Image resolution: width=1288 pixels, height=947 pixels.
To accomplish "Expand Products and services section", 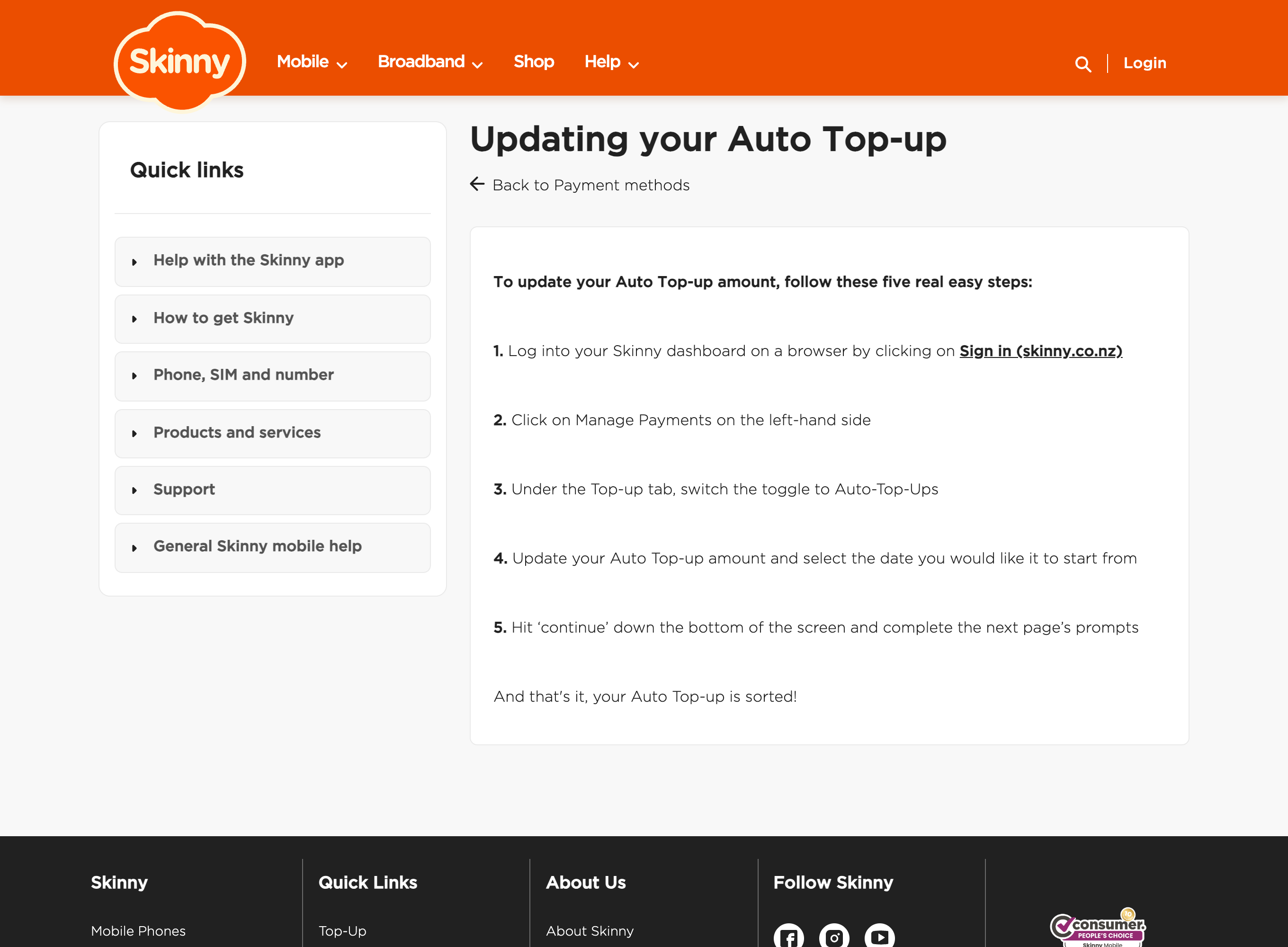I will coord(272,433).
